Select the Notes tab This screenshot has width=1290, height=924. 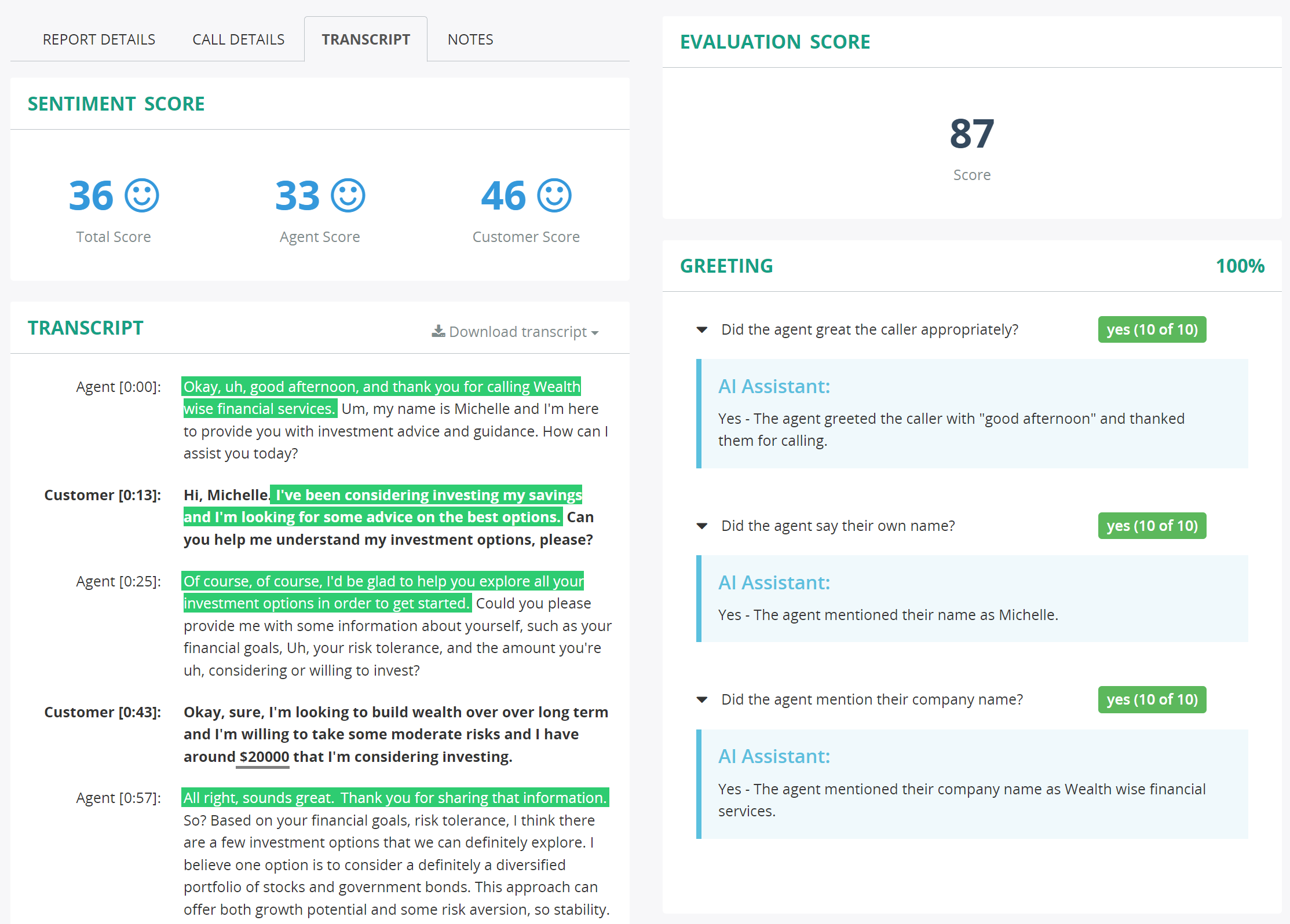(x=470, y=39)
